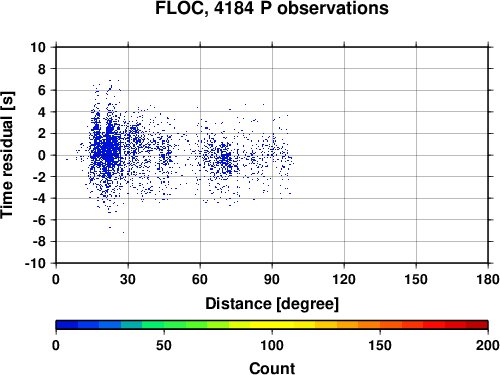The width and height of the screenshot is (500, 375).
Task: Click the plot title 'FLOC, 4184 P observations'
Action: [272, 8]
